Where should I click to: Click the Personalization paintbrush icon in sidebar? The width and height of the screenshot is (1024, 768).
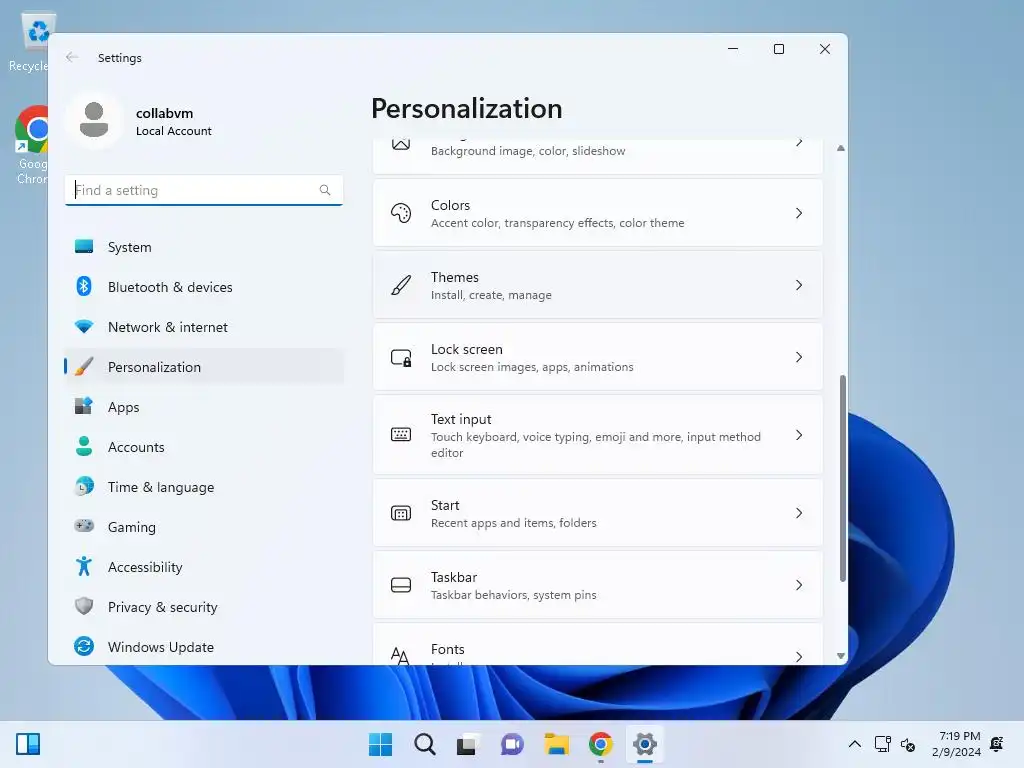(84, 366)
